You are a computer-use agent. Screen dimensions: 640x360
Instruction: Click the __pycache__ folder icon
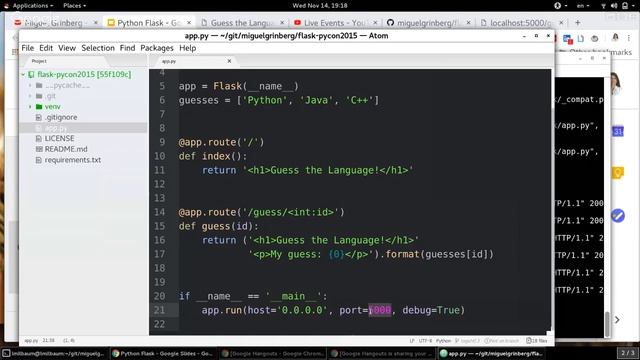pos(39,85)
